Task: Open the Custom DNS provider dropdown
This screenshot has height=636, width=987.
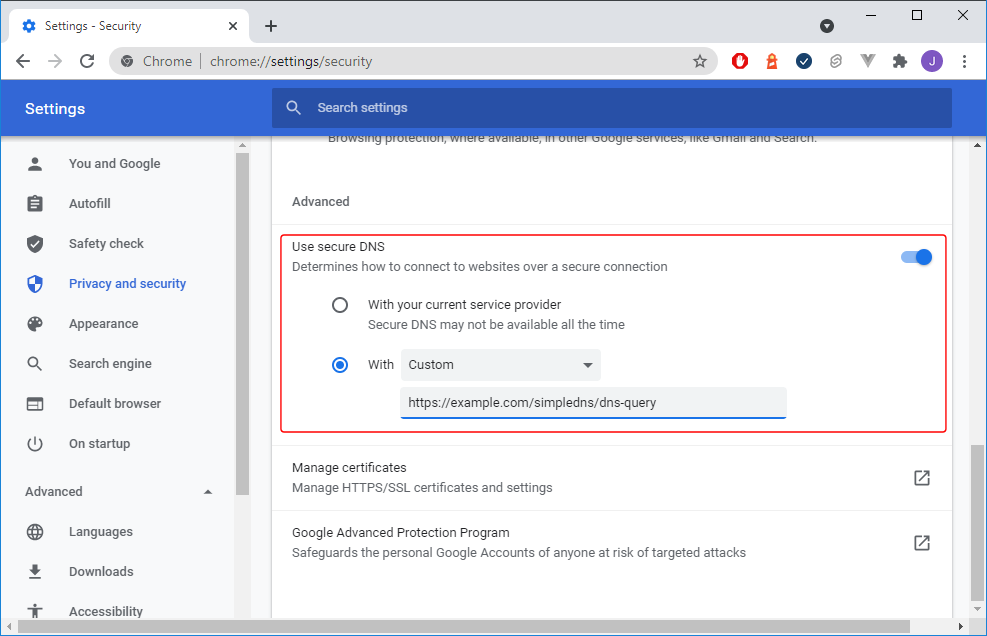Action: pyautogui.click(x=500, y=365)
